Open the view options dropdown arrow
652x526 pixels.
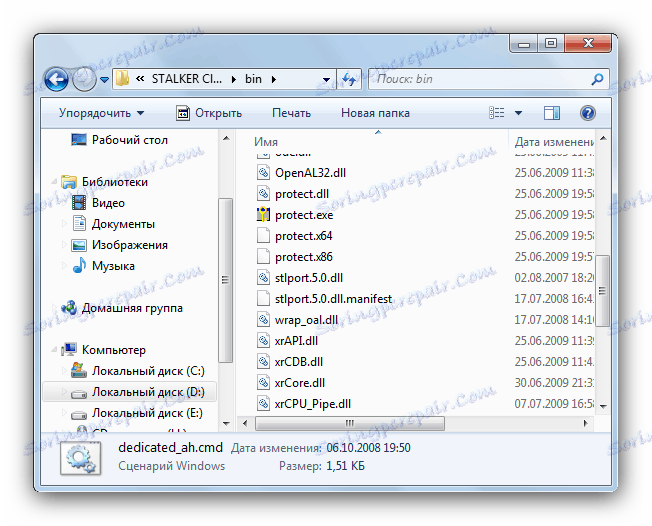(x=519, y=113)
